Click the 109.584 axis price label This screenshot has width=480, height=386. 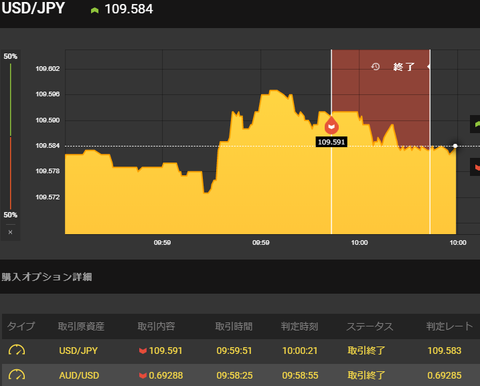[x=48, y=146]
